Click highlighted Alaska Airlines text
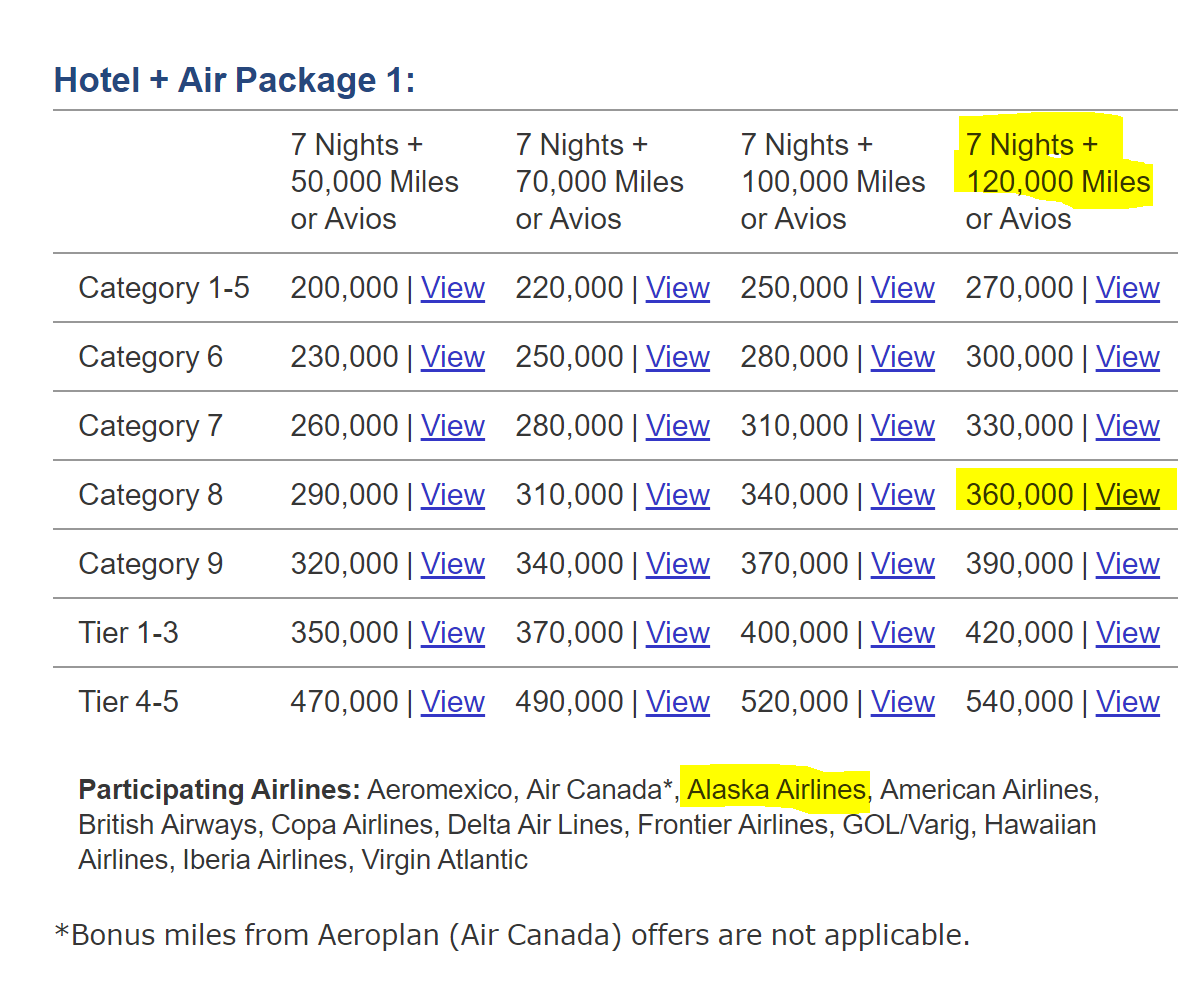Image resolution: width=1191 pixels, height=989 pixels. pos(776,790)
